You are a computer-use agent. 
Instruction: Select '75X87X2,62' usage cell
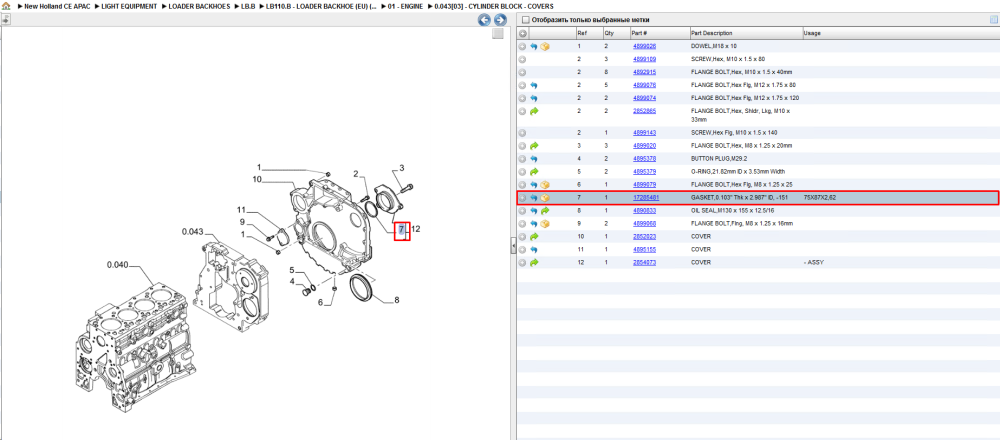[x=820, y=198]
